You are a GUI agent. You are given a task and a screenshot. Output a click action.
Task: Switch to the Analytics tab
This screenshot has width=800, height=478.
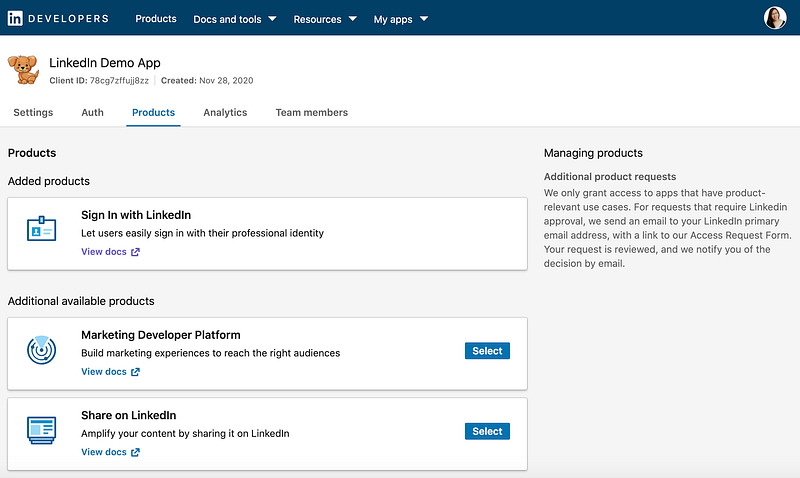click(225, 112)
